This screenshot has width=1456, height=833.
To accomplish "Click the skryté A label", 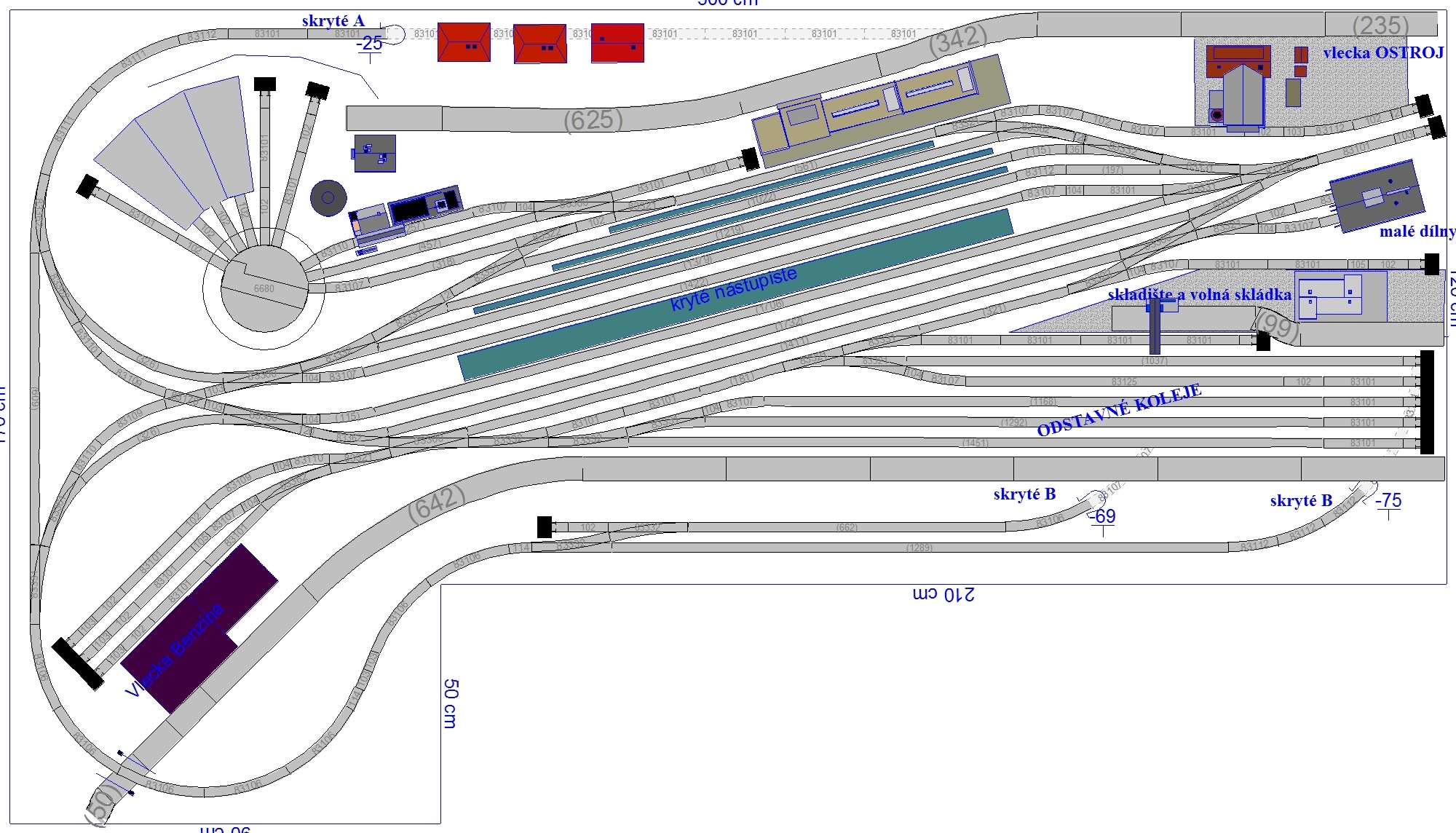I will click(333, 21).
